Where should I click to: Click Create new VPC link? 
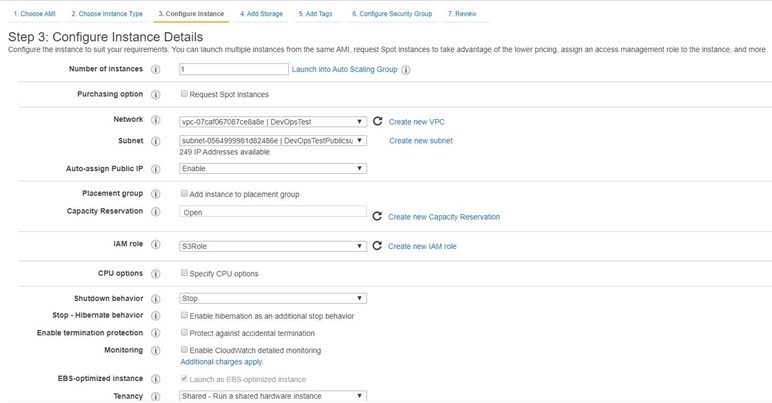click(417, 121)
